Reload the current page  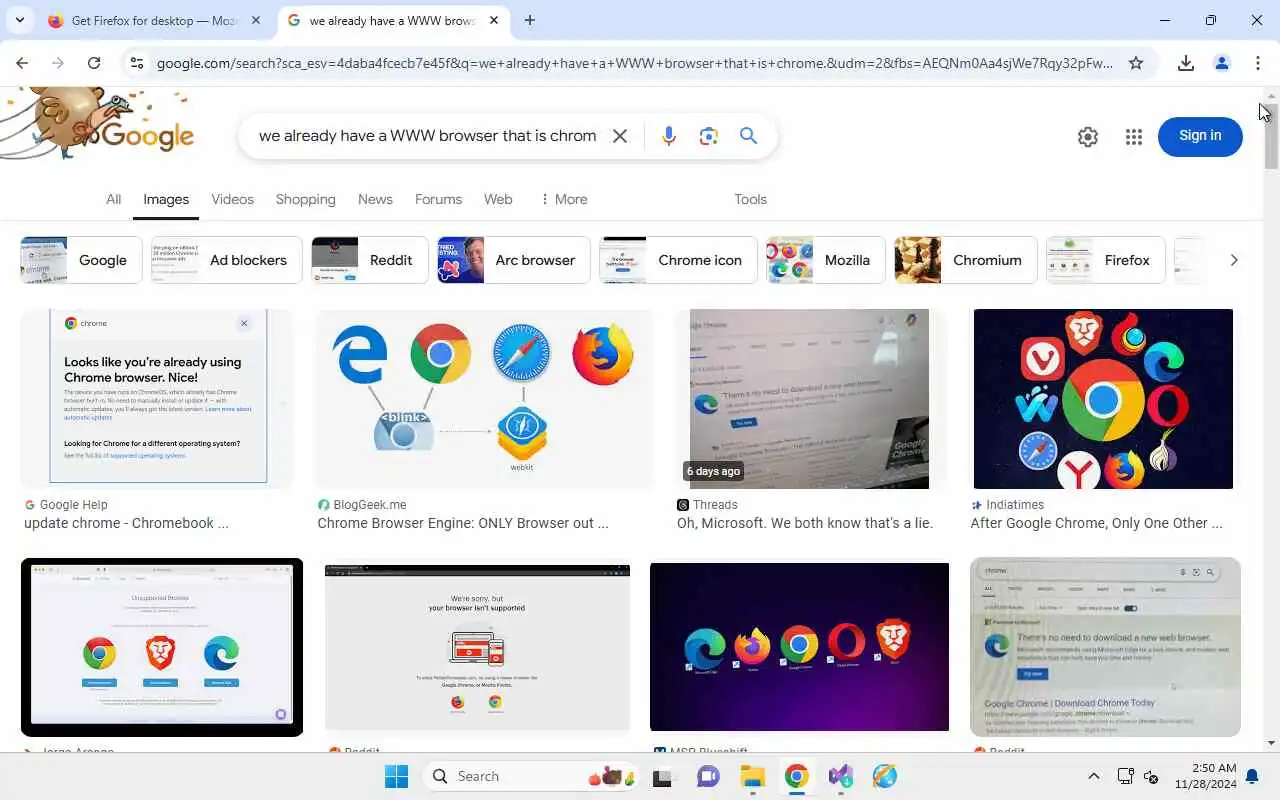tap(94, 63)
